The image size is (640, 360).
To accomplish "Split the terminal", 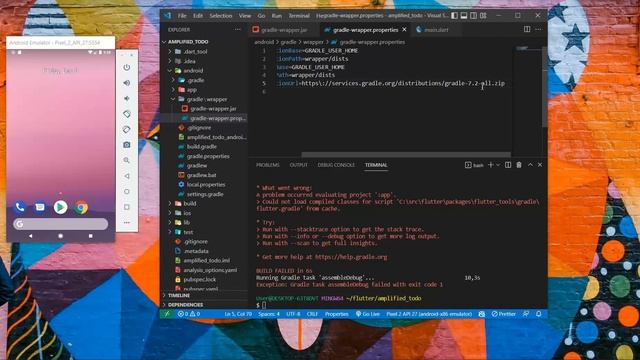I will [508, 165].
